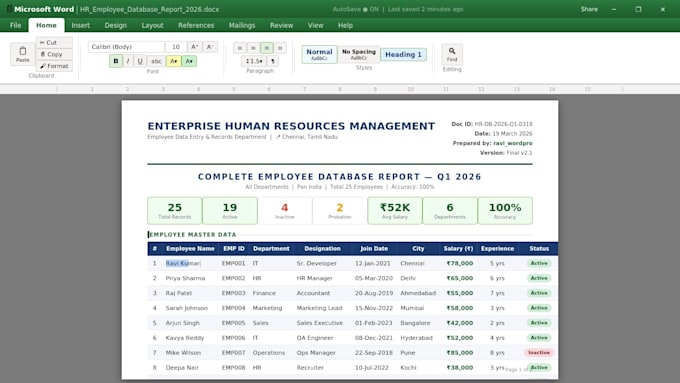This screenshot has width=680, height=383.
Task: Click the ₹52K Avg Salary stat card
Action: tap(395, 211)
